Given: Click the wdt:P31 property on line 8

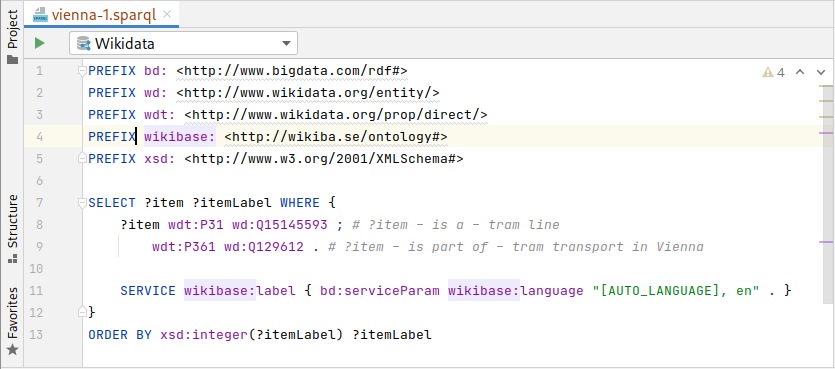Looking at the screenshot, I should (196, 225).
